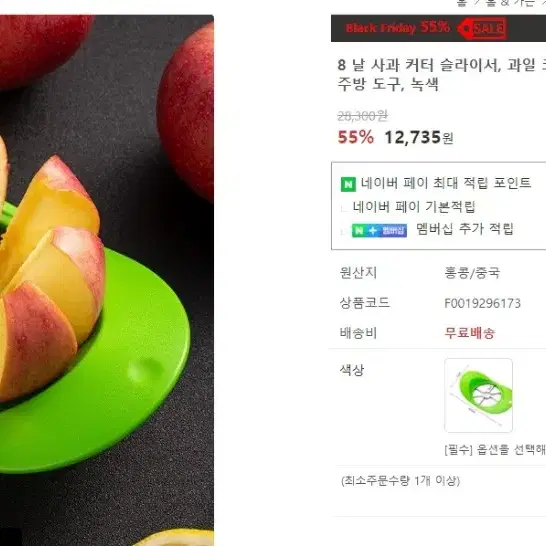Click the Black Friday 55% banner text
This screenshot has height=546, width=546.
coord(397,28)
